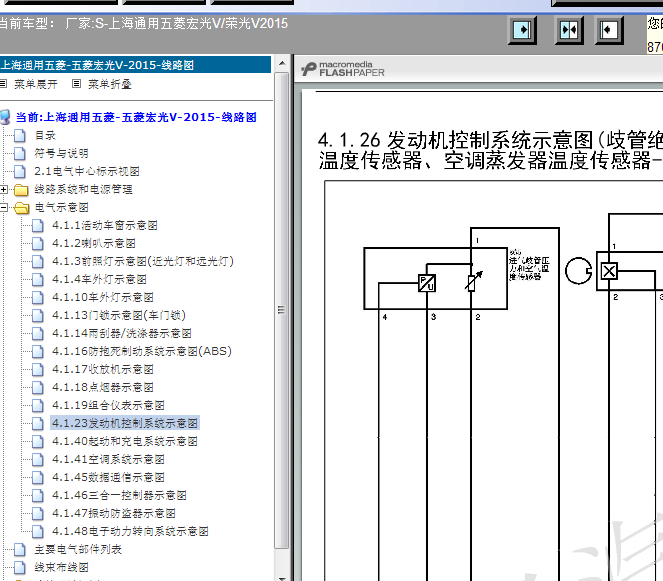
Task: Click the left-arrow panel layout button
Action: coord(609,30)
